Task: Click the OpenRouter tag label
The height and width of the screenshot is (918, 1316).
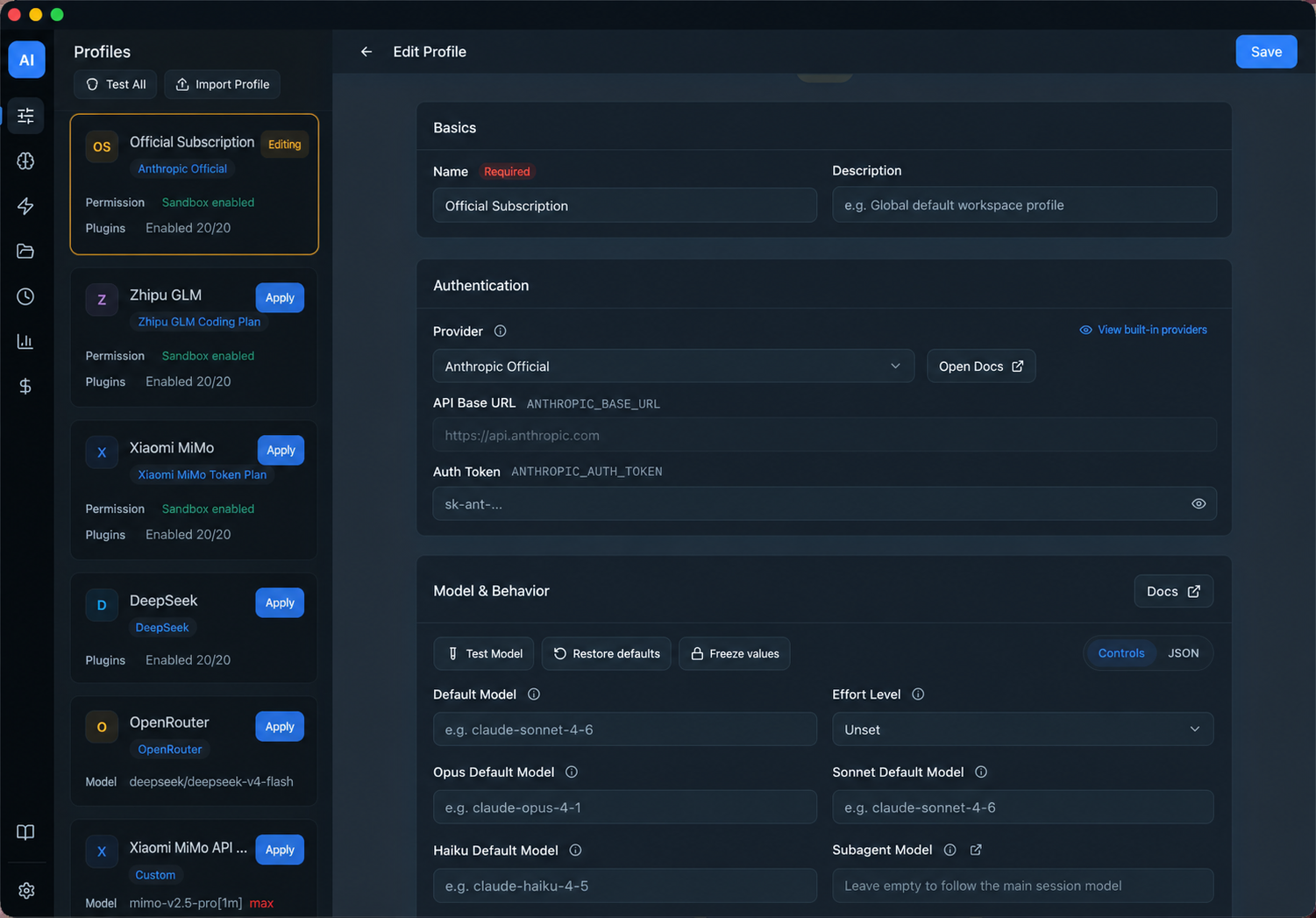Action: pyautogui.click(x=170, y=750)
